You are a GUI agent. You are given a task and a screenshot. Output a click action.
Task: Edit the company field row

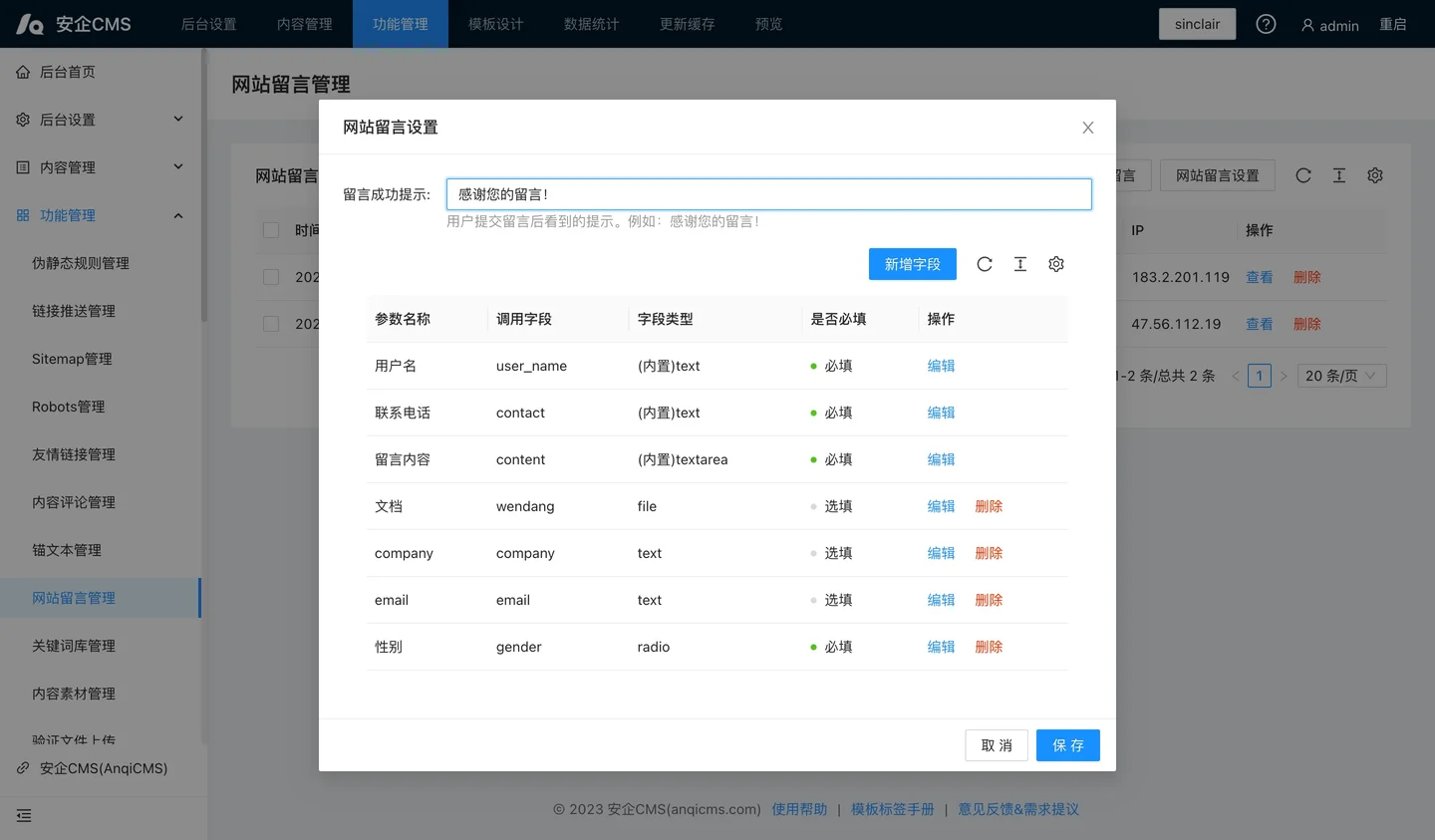click(x=942, y=553)
